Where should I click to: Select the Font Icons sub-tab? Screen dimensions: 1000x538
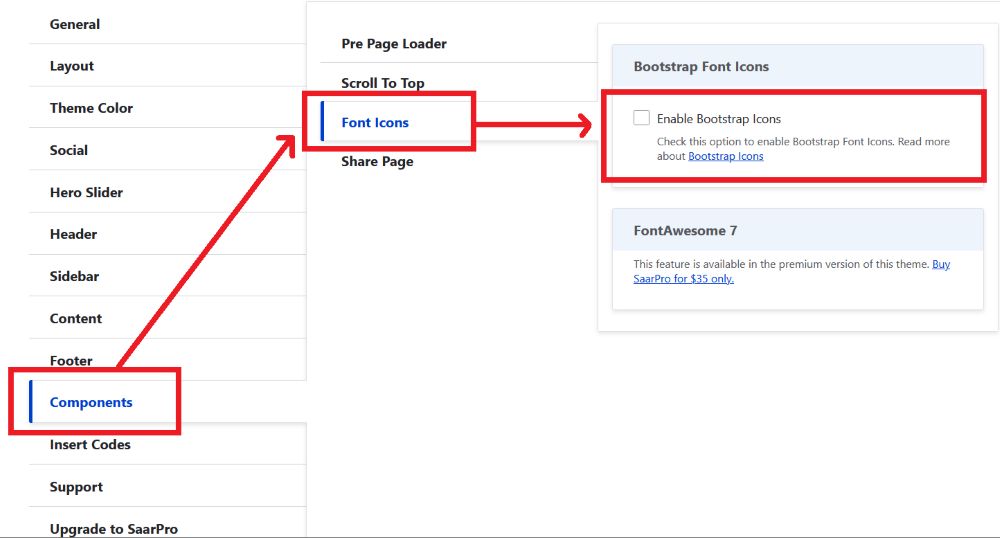coord(375,122)
